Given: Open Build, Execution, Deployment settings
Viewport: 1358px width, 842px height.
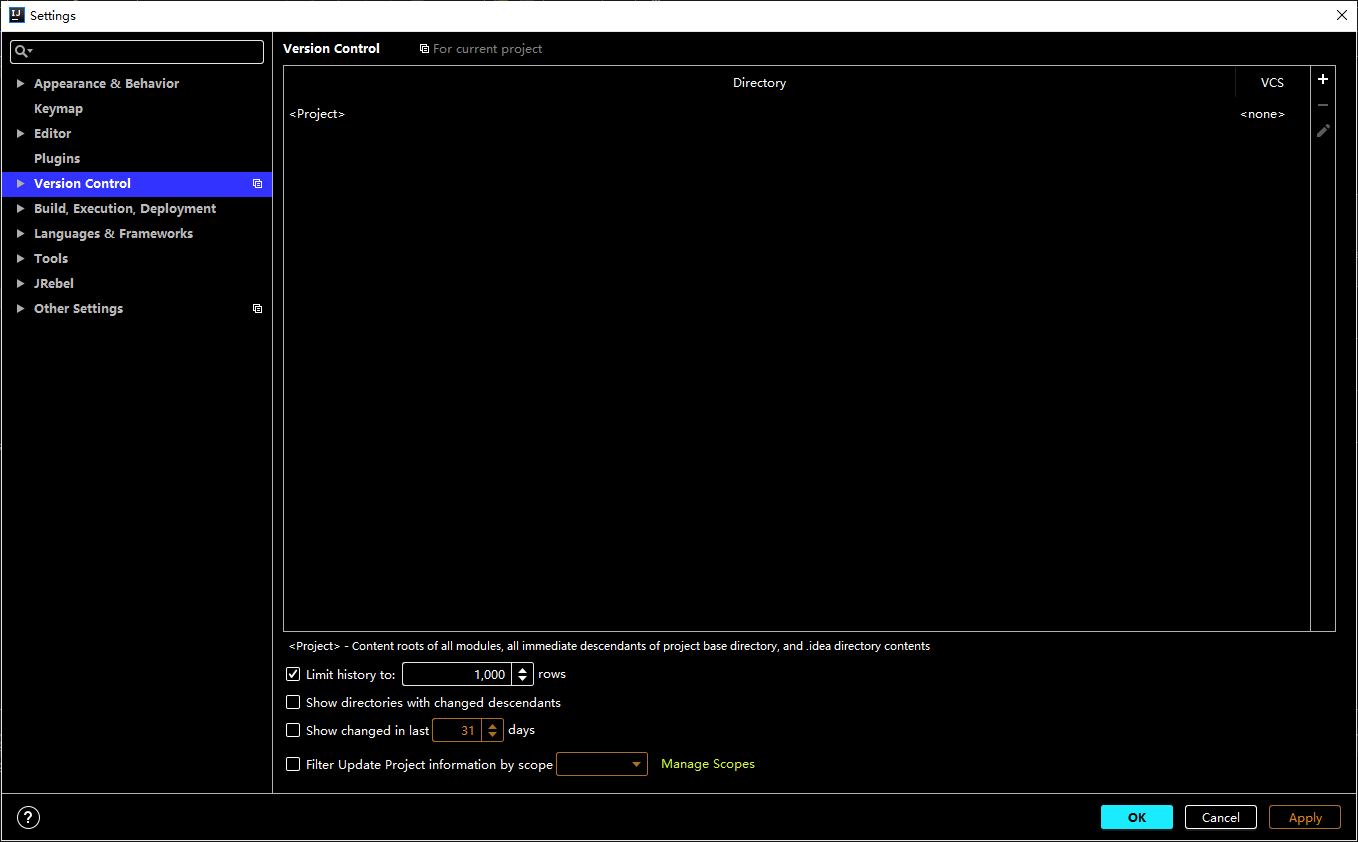Looking at the screenshot, I should (x=125, y=209).
